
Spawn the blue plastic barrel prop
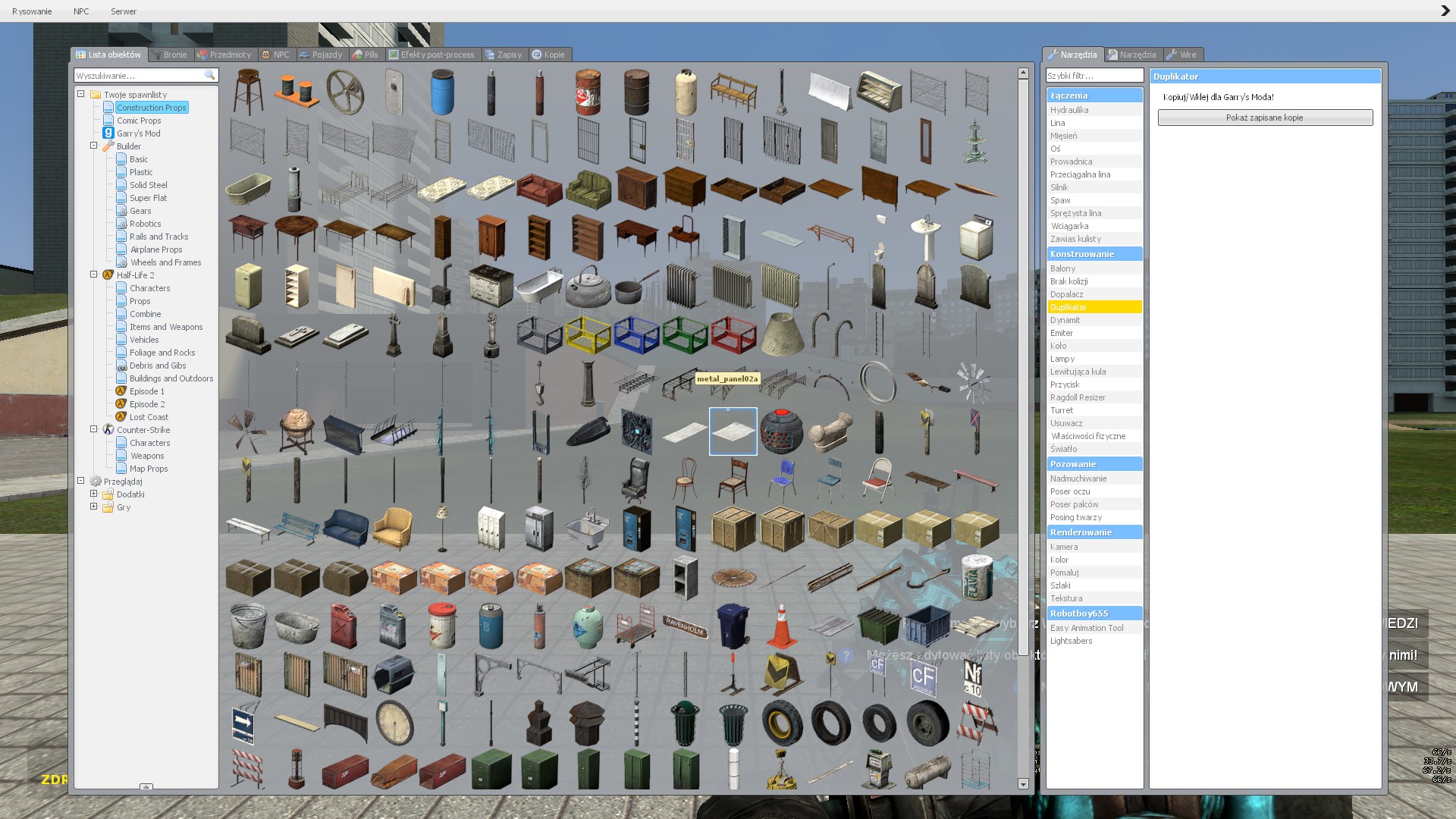coord(442,93)
